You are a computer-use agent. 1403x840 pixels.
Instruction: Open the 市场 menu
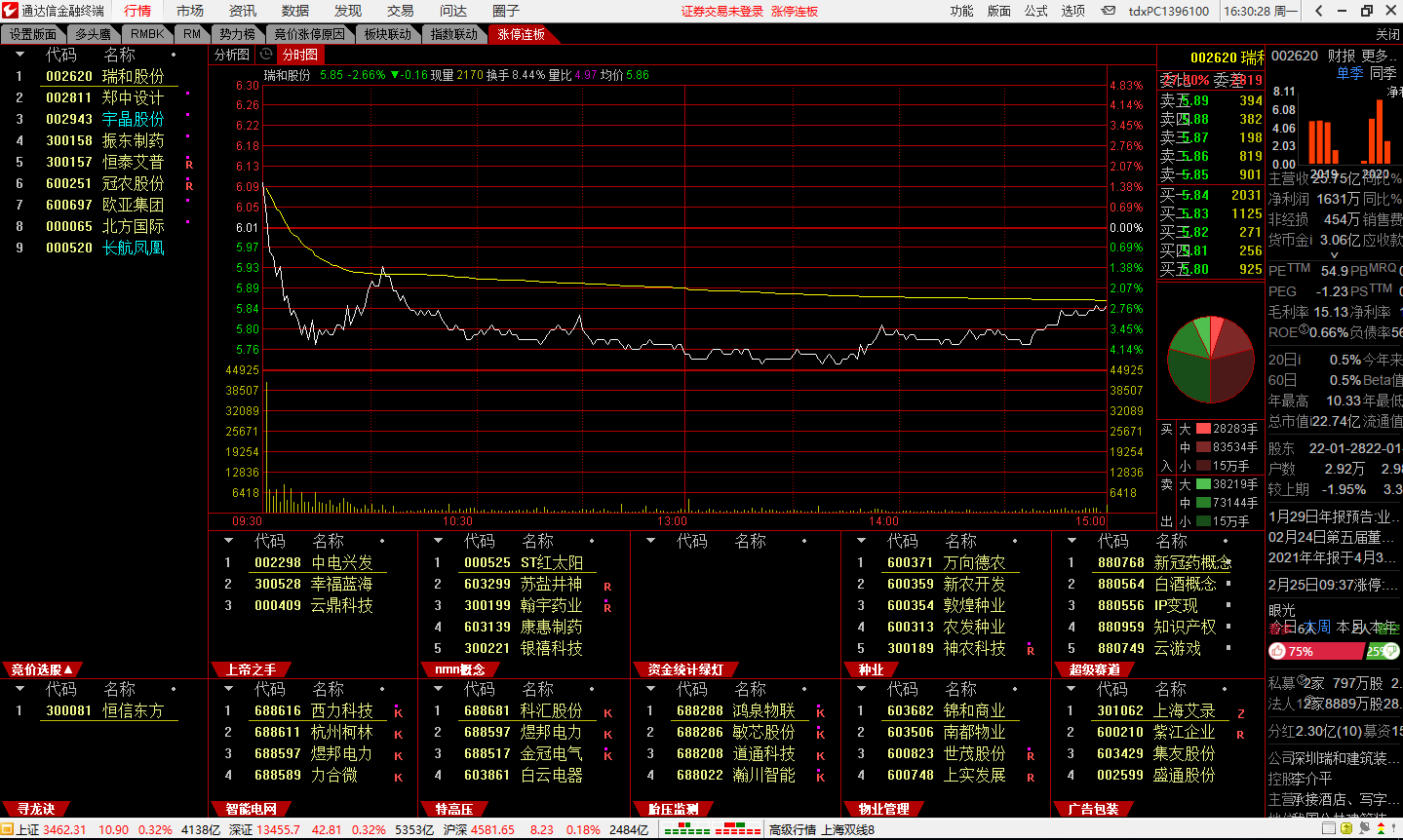190,11
